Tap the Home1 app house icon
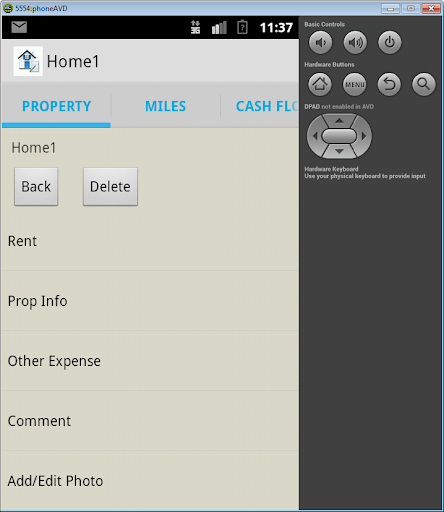 point(28,61)
